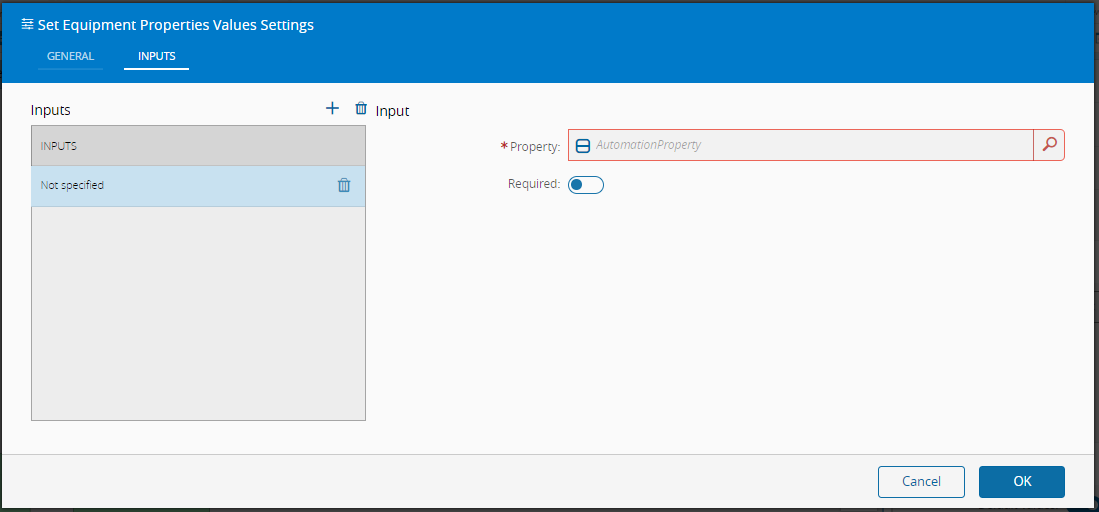Viewport: 1099px width, 512px height.
Task: Click the empty area of the Inputs list
Action: [x=198, y=313]
